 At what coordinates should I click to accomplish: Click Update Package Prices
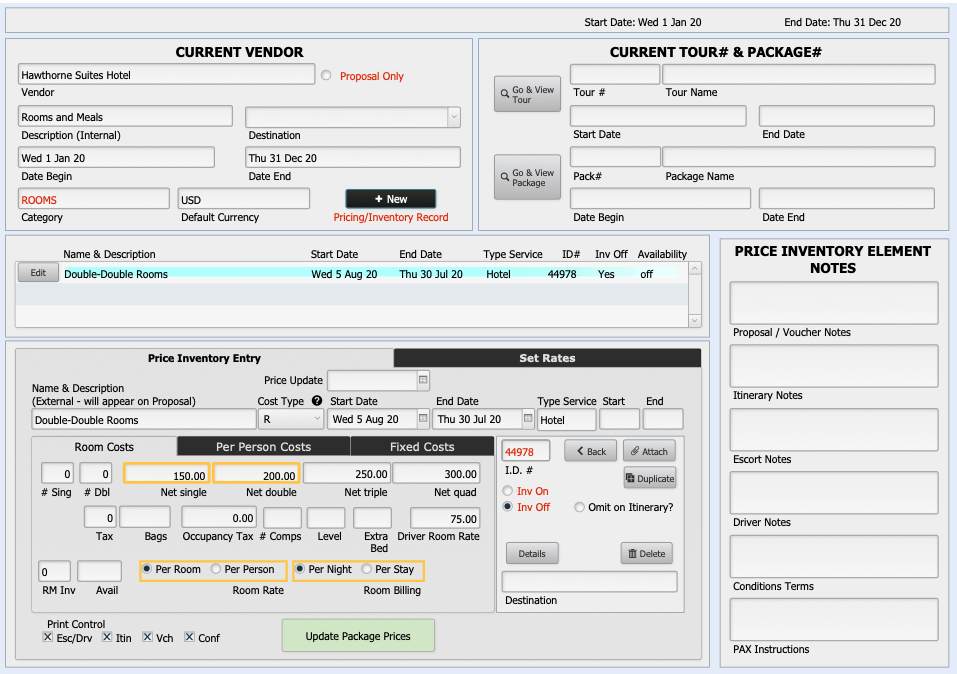click(358, 636)
